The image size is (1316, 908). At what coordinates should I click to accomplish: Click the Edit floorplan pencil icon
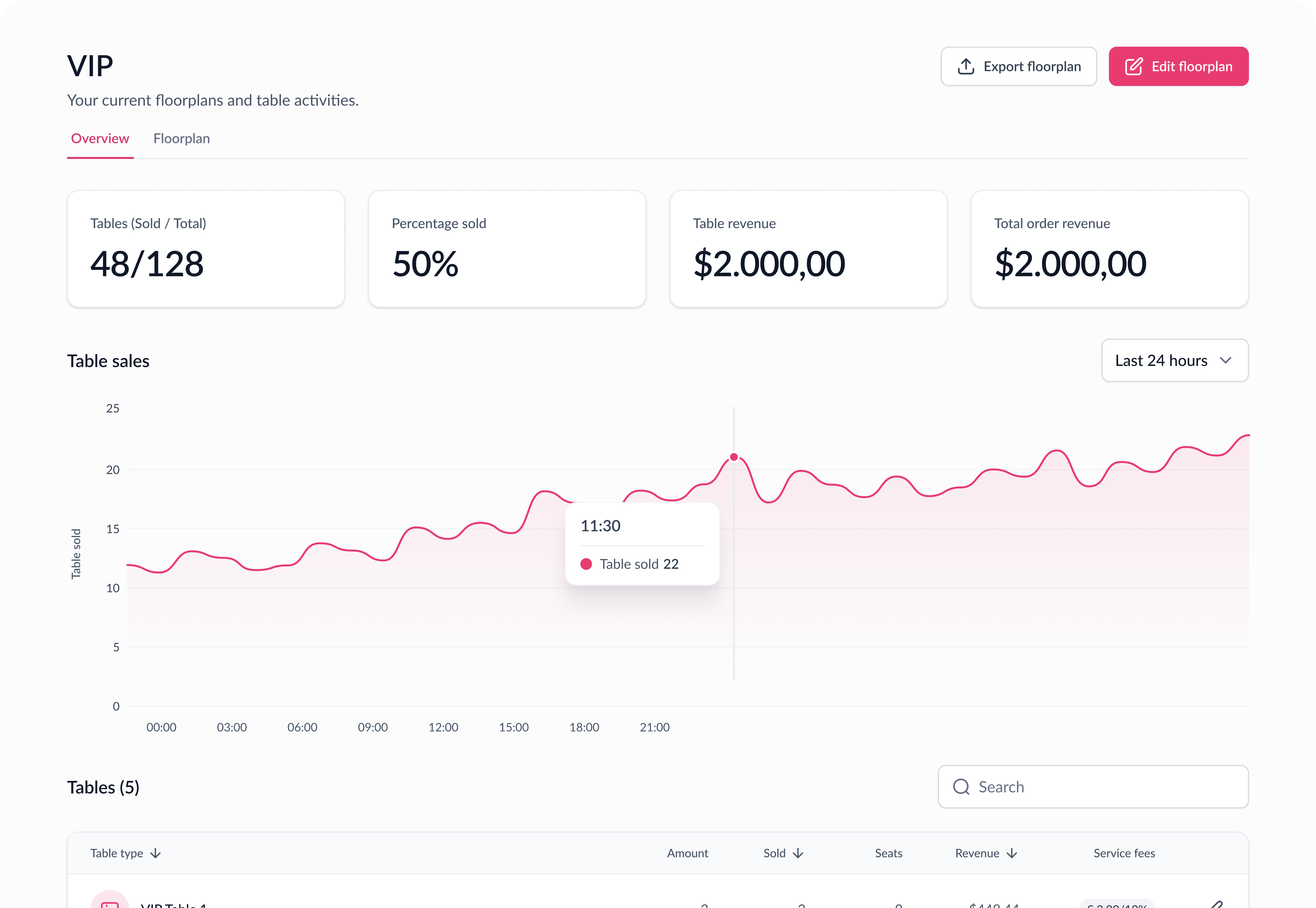(x=1133, y=67)
